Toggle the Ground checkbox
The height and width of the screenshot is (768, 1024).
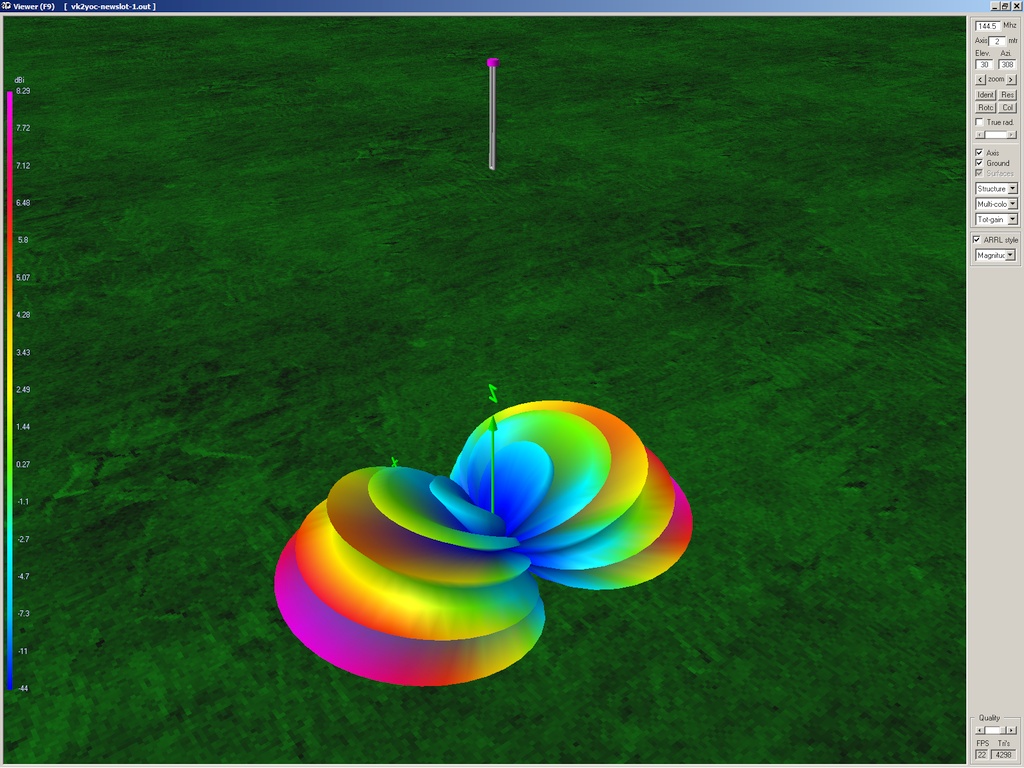979,163
